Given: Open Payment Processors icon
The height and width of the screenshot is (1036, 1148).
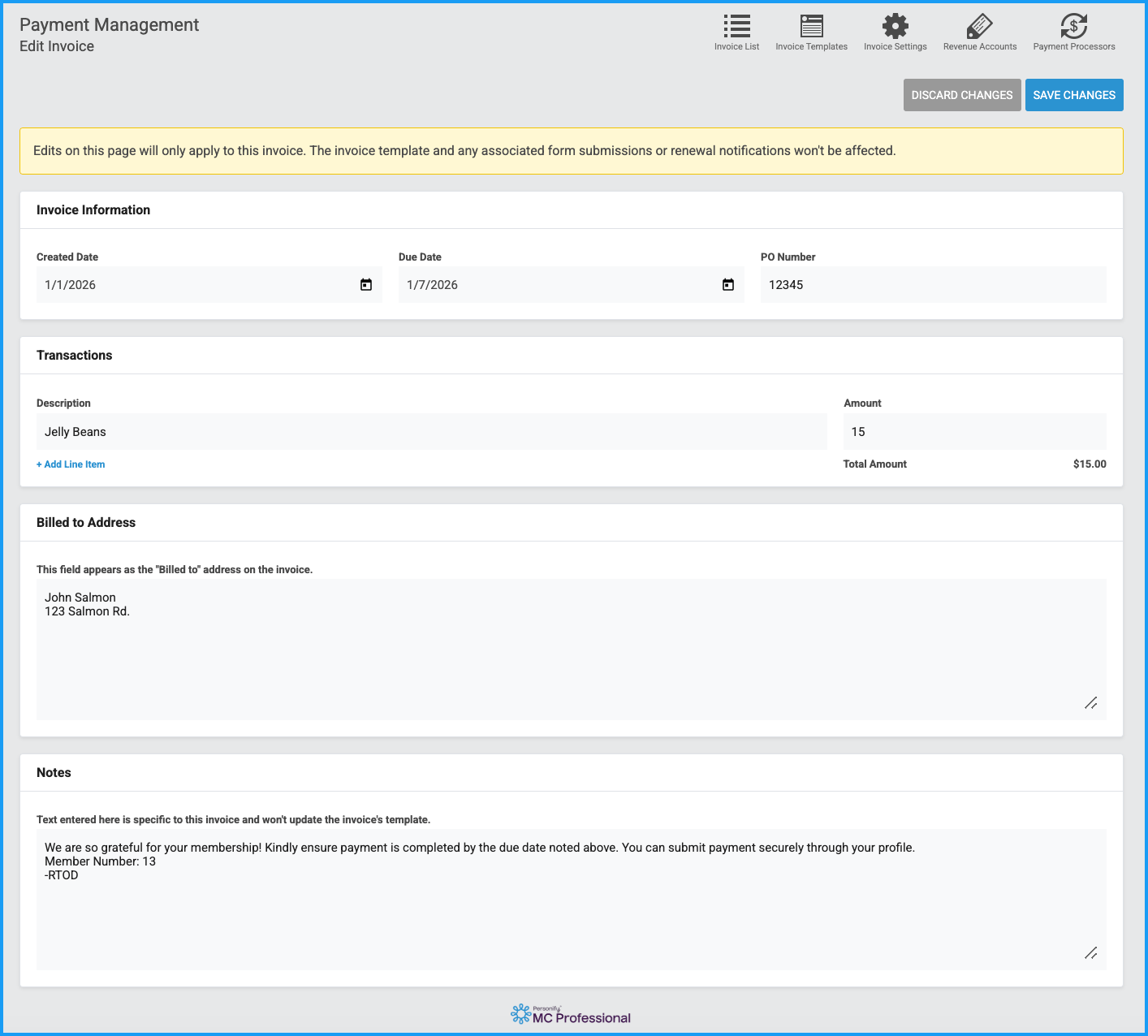Looking at the screenshot, I should click(1073, 27).
